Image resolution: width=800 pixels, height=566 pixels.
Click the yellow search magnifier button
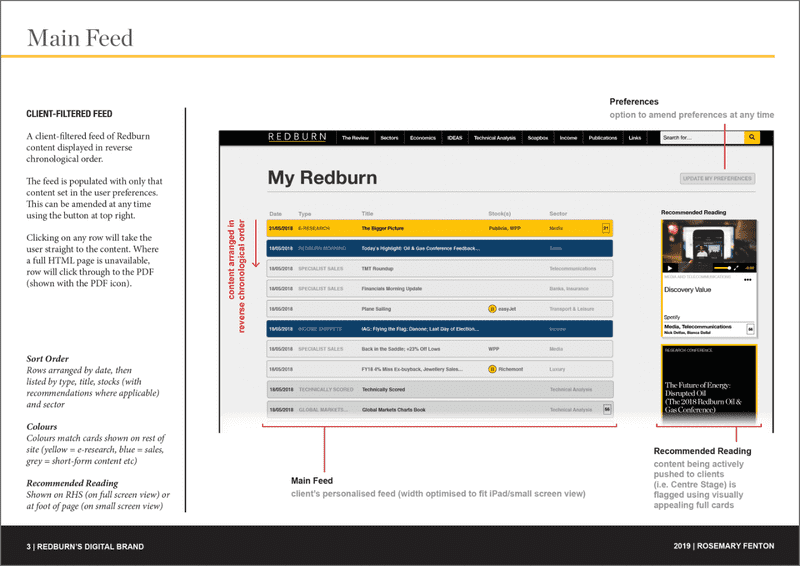point(752,137)
